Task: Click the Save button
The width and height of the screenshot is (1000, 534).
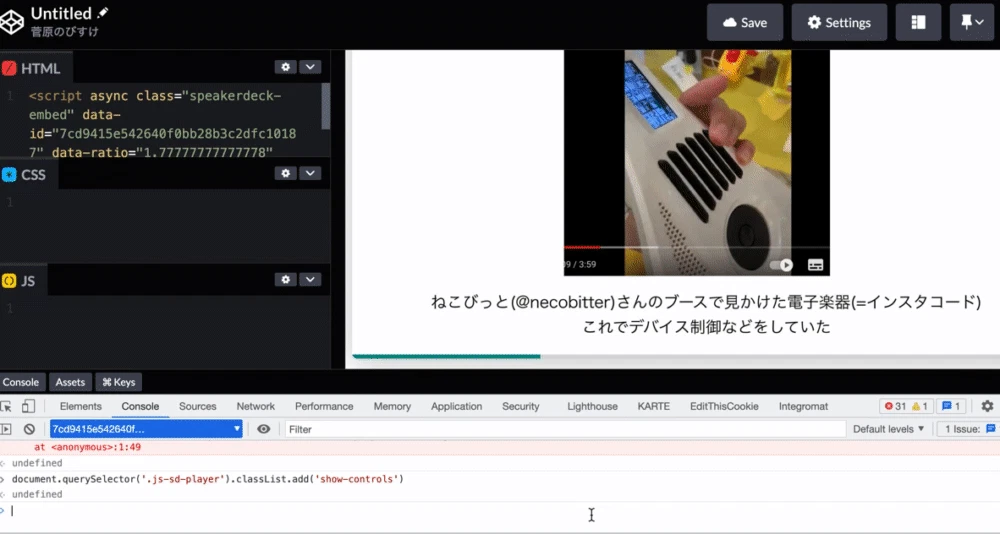Action: point(745,22)
